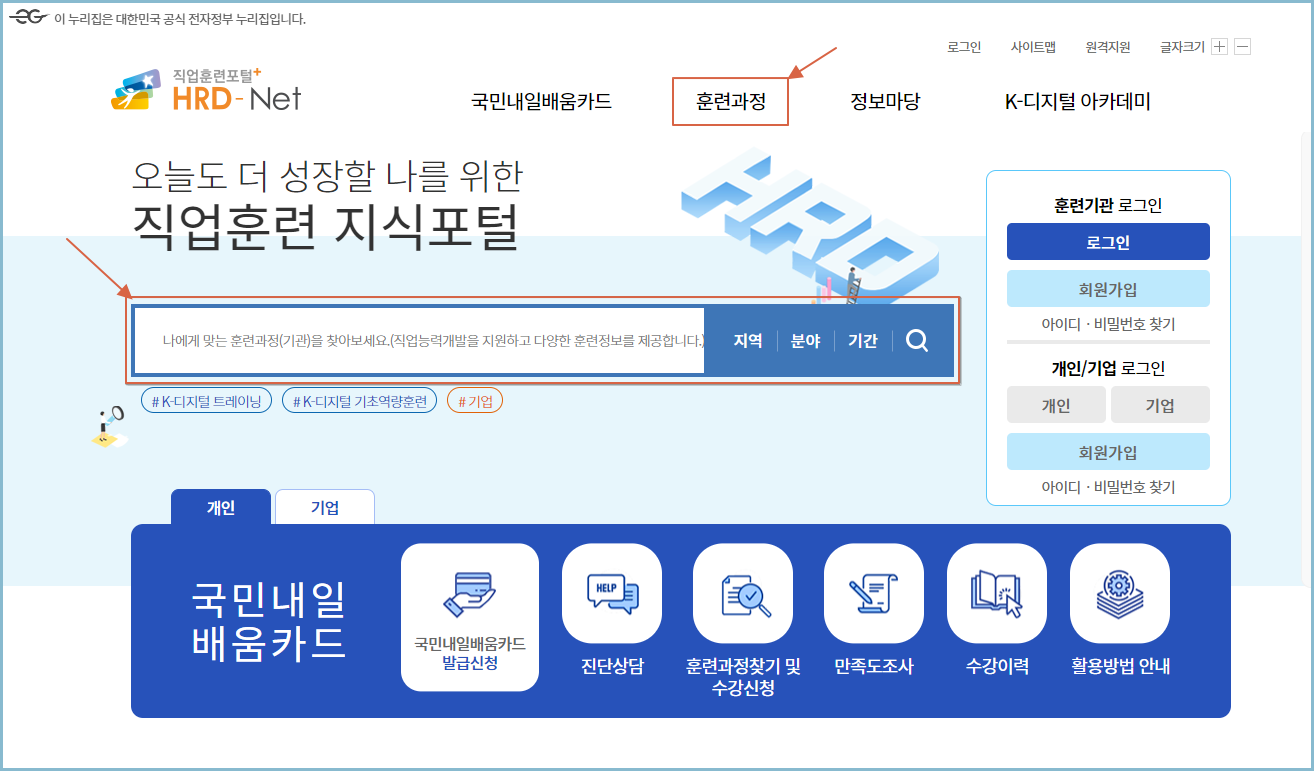Click the 만족도조사 survey icon
Image resolution: width=1314 pixels, height=771 pixels.
pos(873,592)
